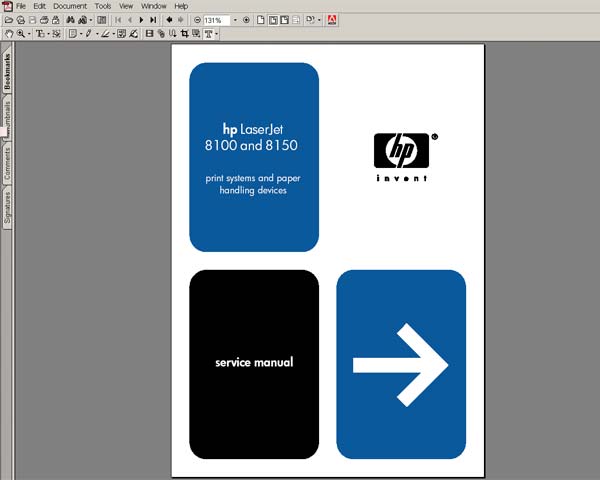Viewport: 600px width, 480px height.
Task: Open the rotate view dropdown arrow
Action: tap(319, 20)
